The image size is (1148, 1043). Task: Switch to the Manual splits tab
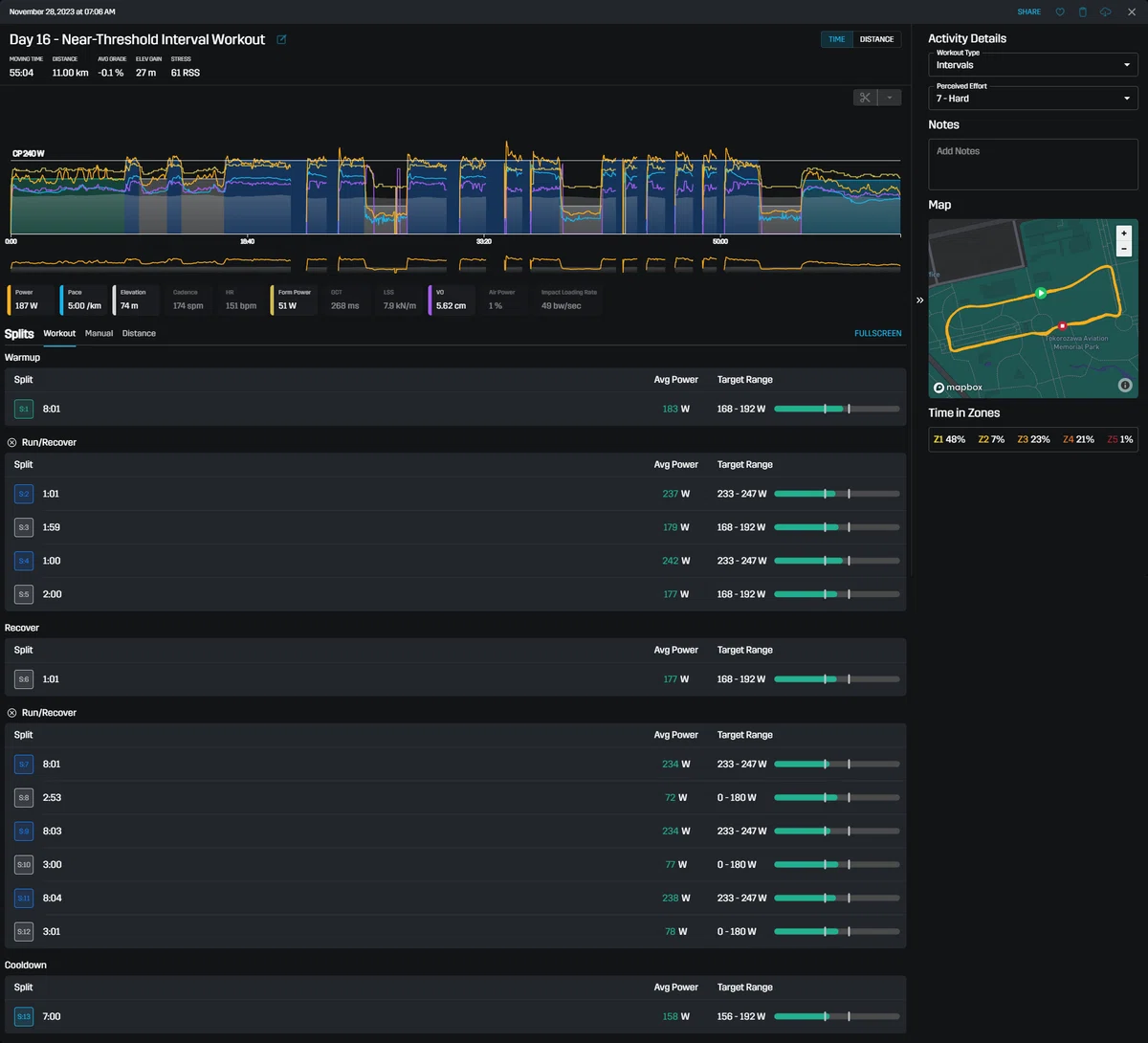click(x=99, y=333)
